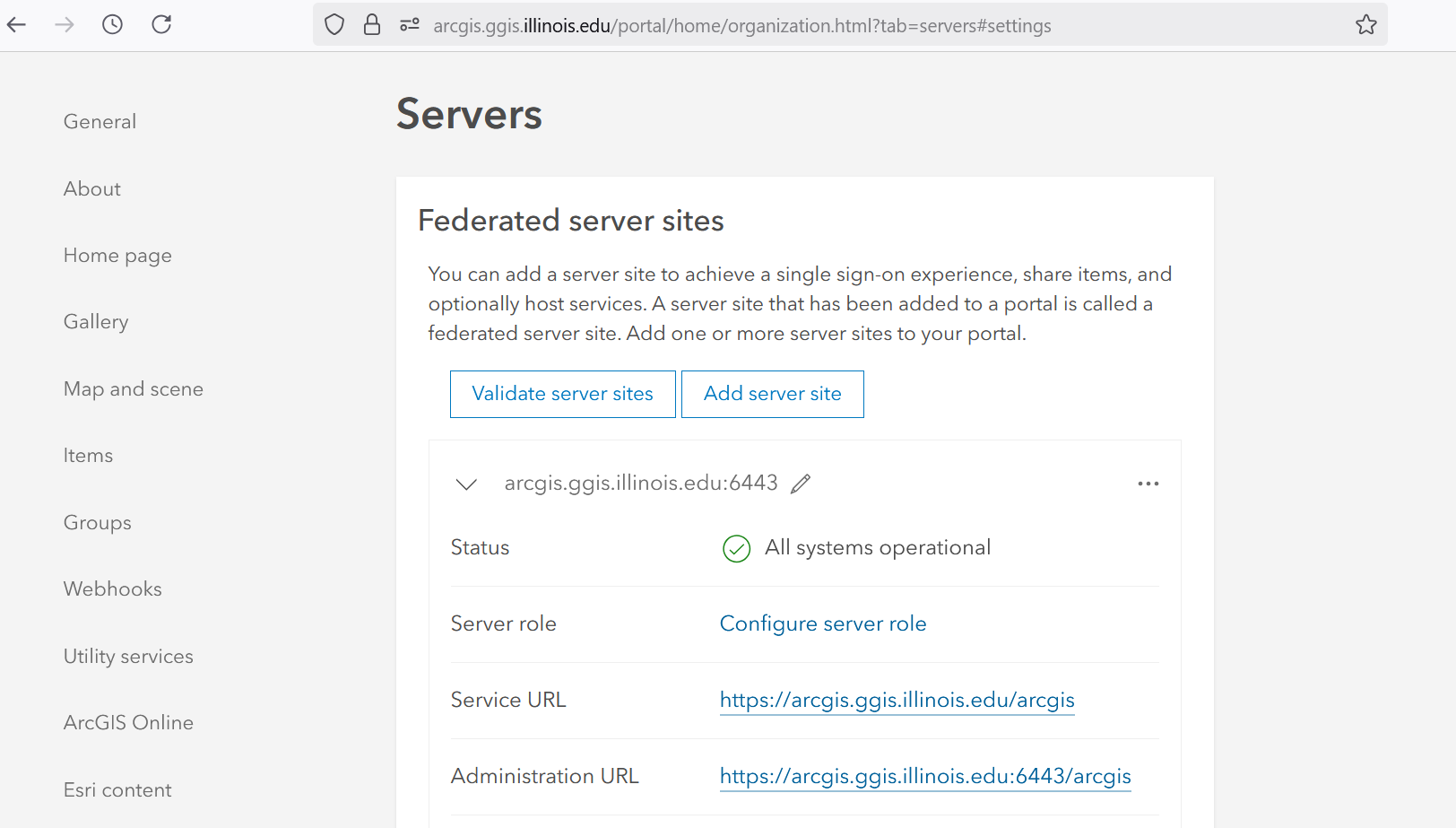Select the Servers page heading
Screen dimensions: 1456x828
point(470,115)
